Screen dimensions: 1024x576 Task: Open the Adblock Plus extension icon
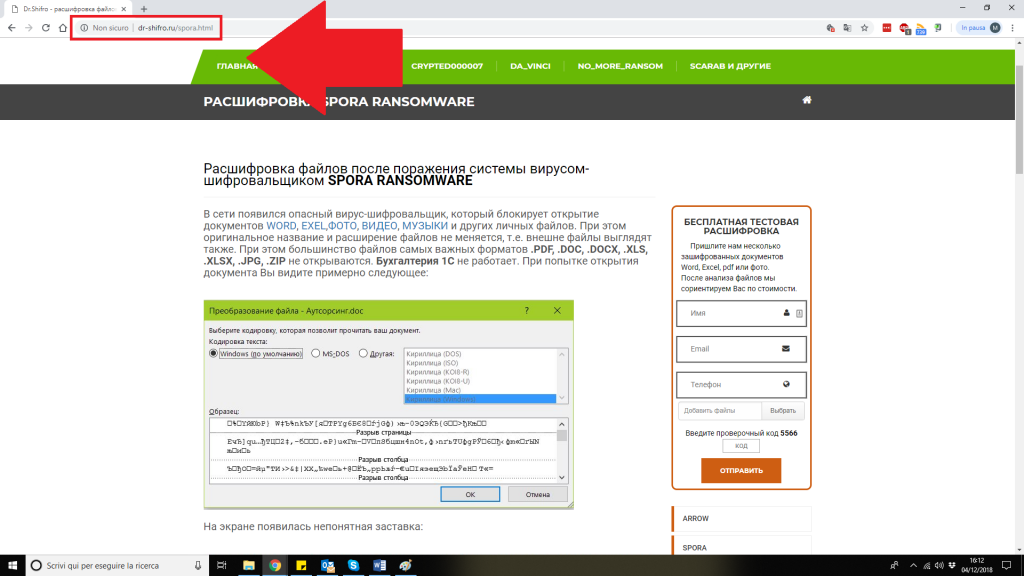pyautogui.click(x=904, y=28)
